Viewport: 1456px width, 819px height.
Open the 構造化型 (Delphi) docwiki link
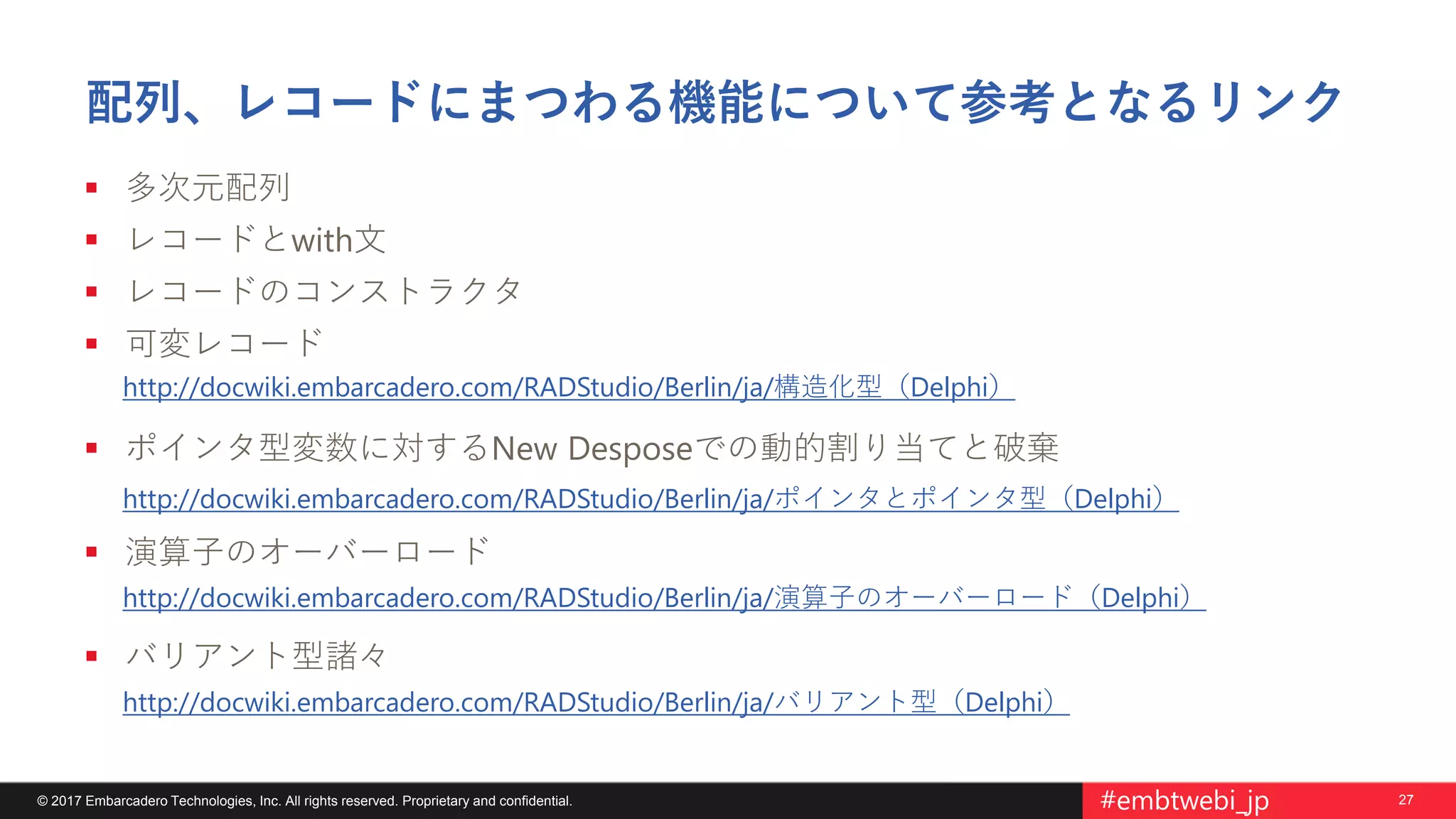(x=567, y=387)
